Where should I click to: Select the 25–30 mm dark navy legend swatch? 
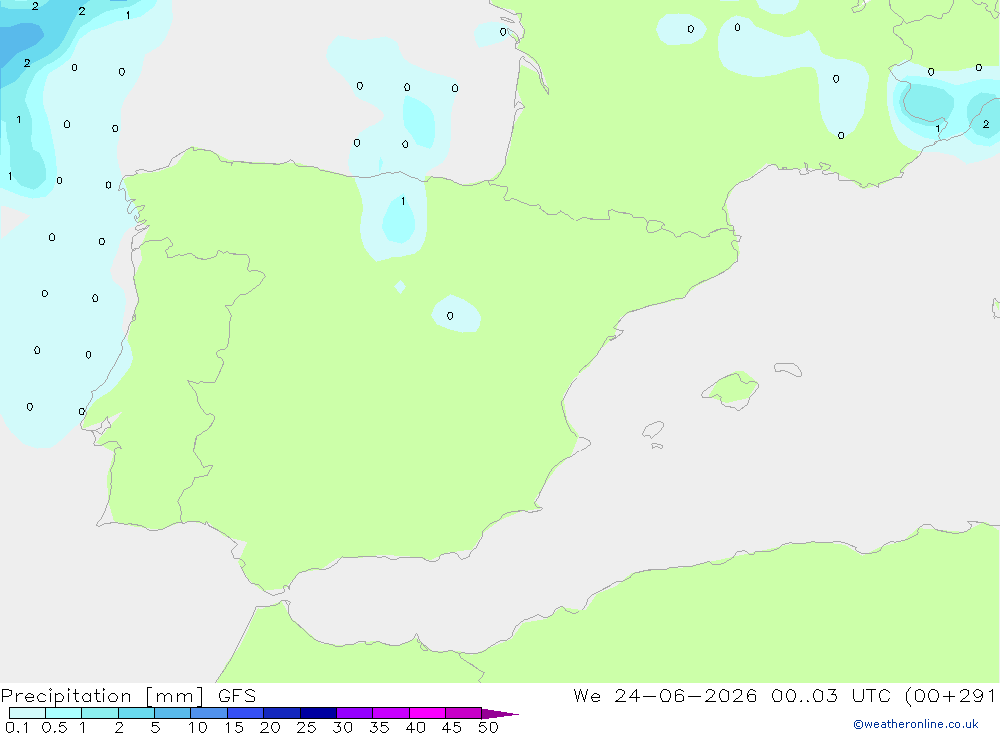coord(318,713)
